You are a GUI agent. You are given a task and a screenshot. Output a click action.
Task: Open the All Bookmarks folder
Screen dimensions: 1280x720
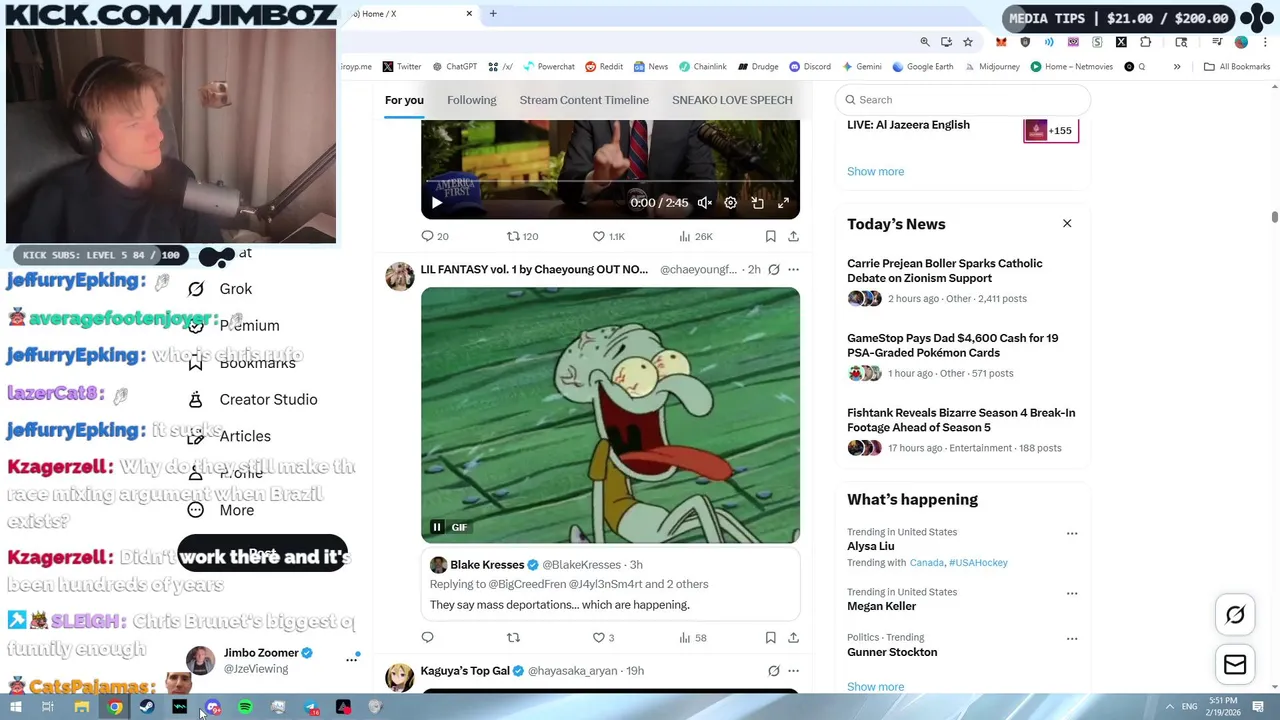[1237, 67]
